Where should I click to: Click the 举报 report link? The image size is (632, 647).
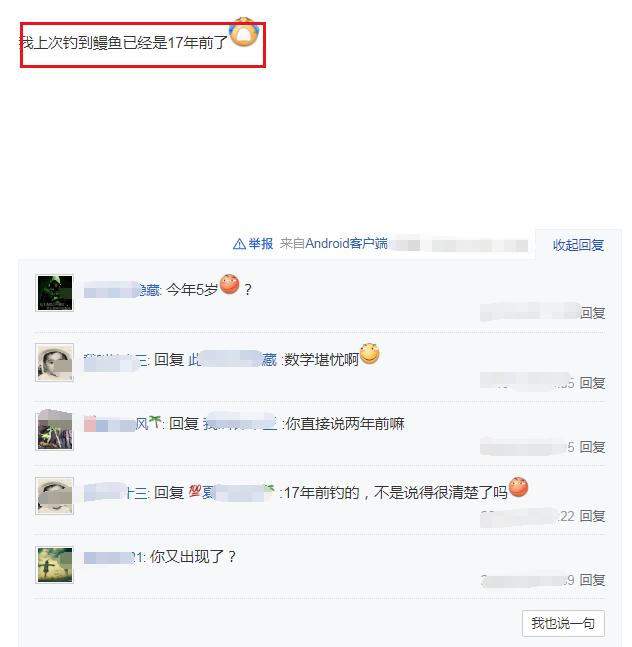260,244
